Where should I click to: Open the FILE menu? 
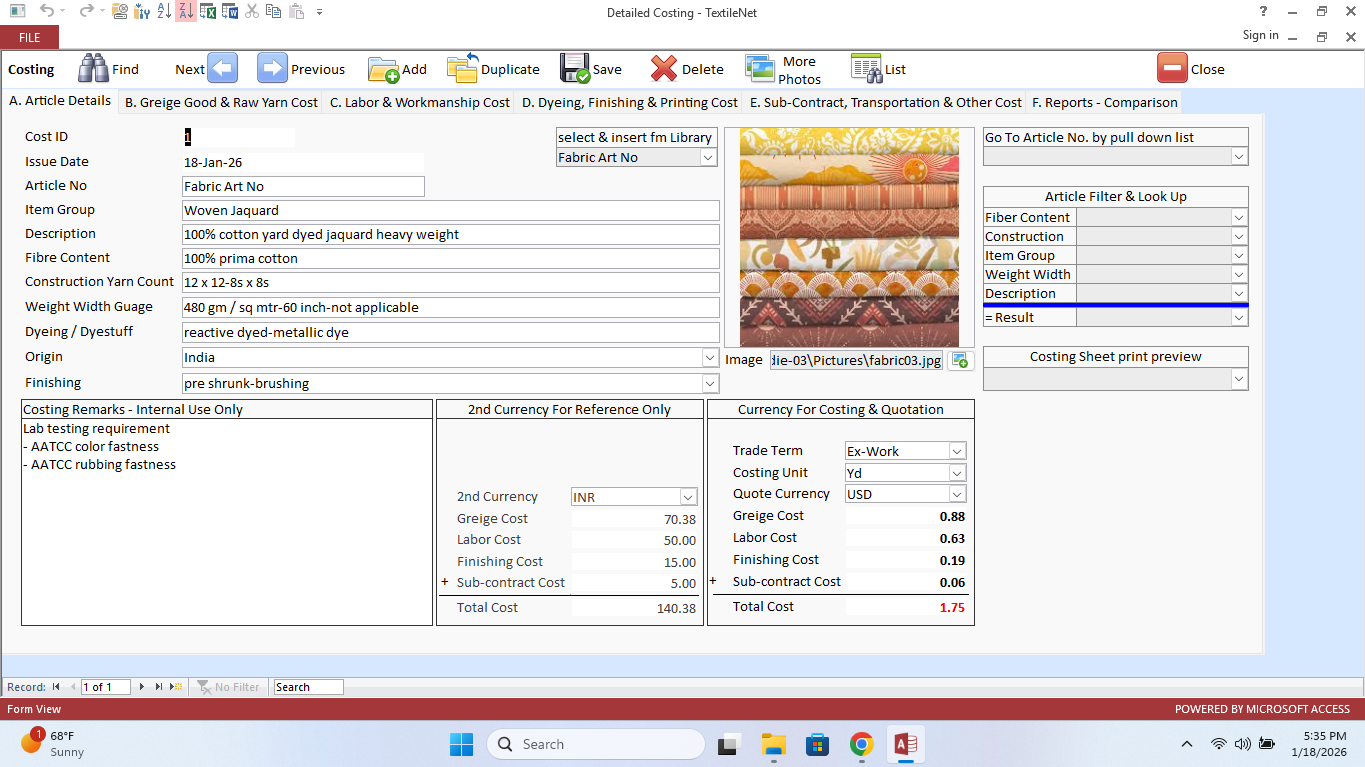tap(29, 37)
